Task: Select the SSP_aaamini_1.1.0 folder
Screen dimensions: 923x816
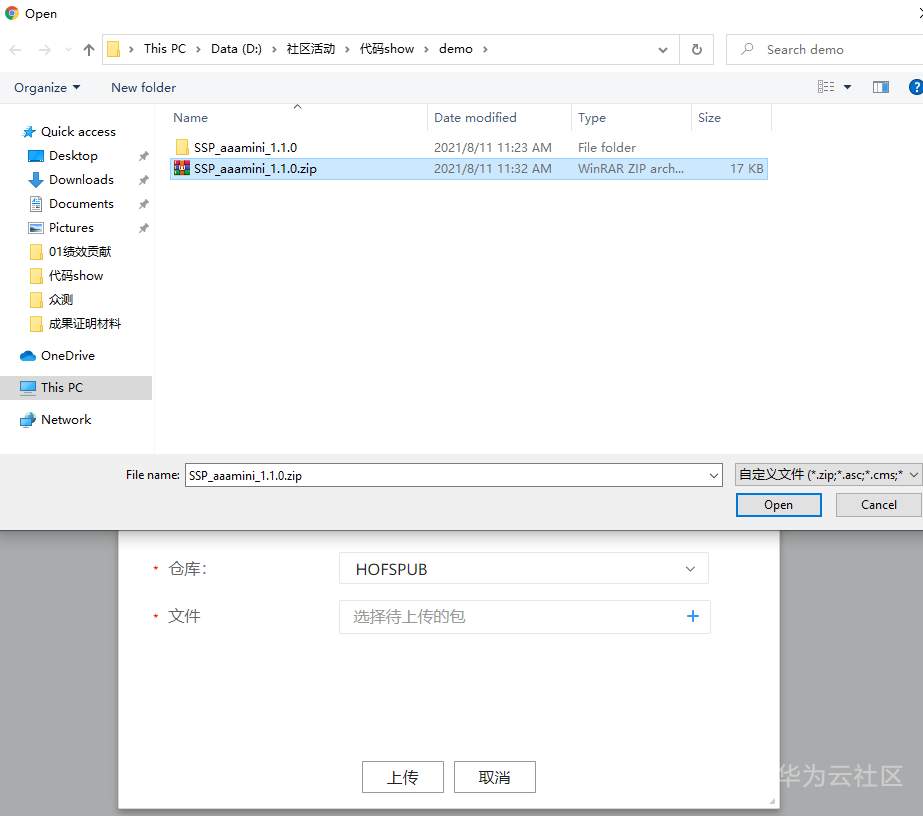Action: tap(469, 147)
